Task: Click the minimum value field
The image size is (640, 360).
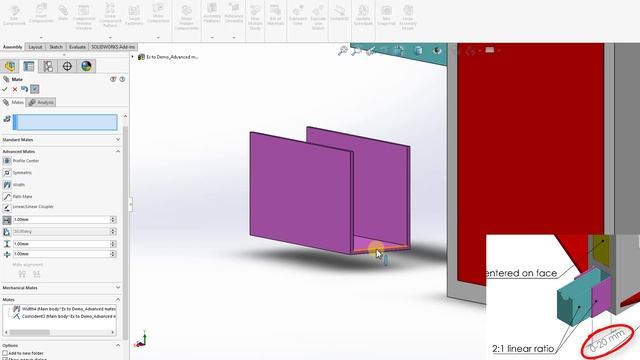Action: 61,254
